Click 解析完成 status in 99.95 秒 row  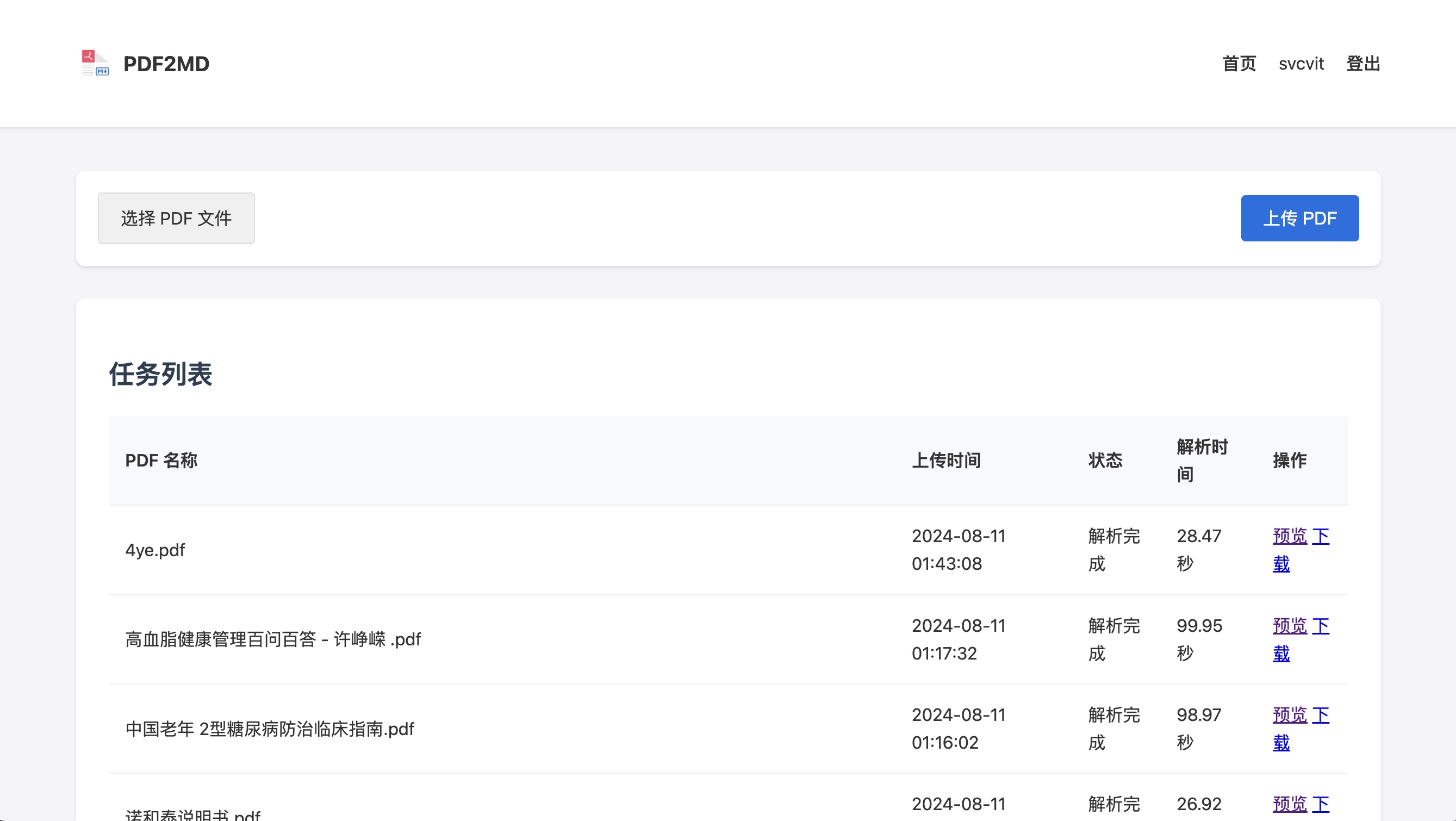click(x=1114, y=639)
